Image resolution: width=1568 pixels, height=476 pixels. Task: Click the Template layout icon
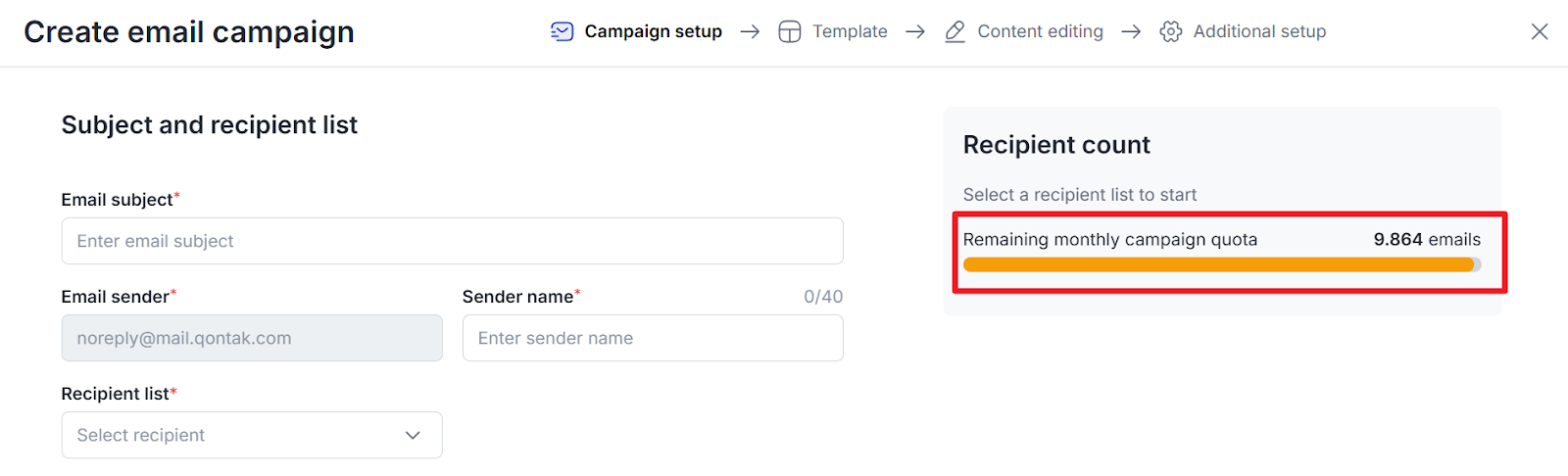click(x=790, y=31)
